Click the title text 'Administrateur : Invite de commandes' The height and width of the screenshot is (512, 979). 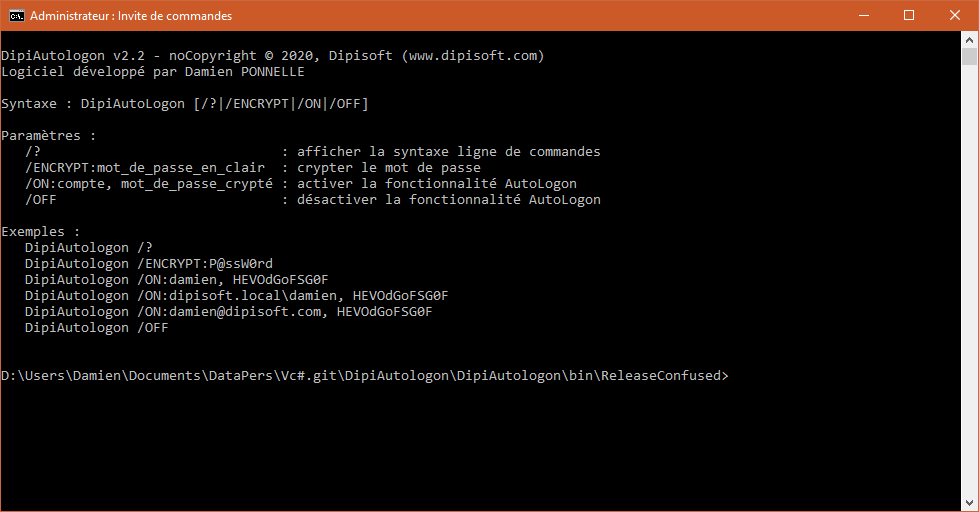[x=131, y=16]
